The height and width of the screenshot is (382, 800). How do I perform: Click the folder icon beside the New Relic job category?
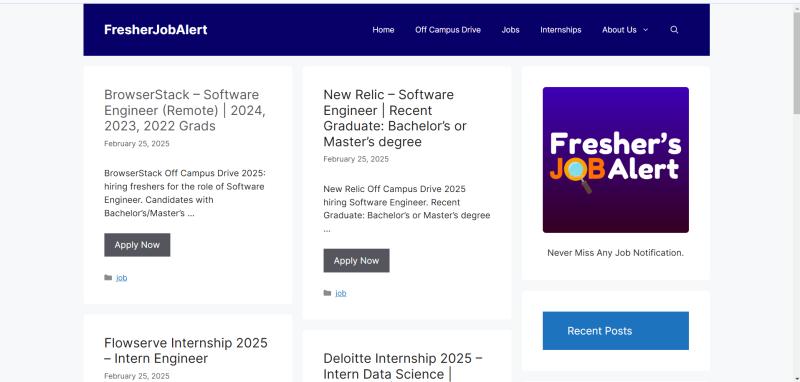[x=327, y=293]
